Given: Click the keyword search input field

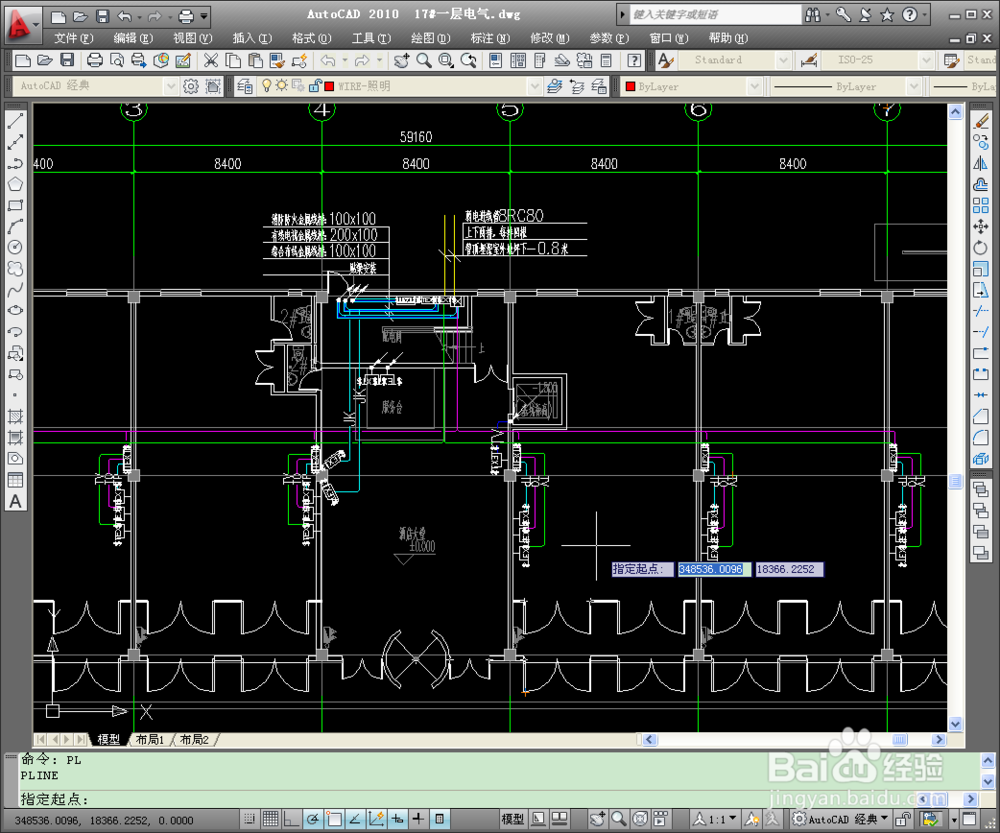Looking at the screenshot, I should point(715,14).
